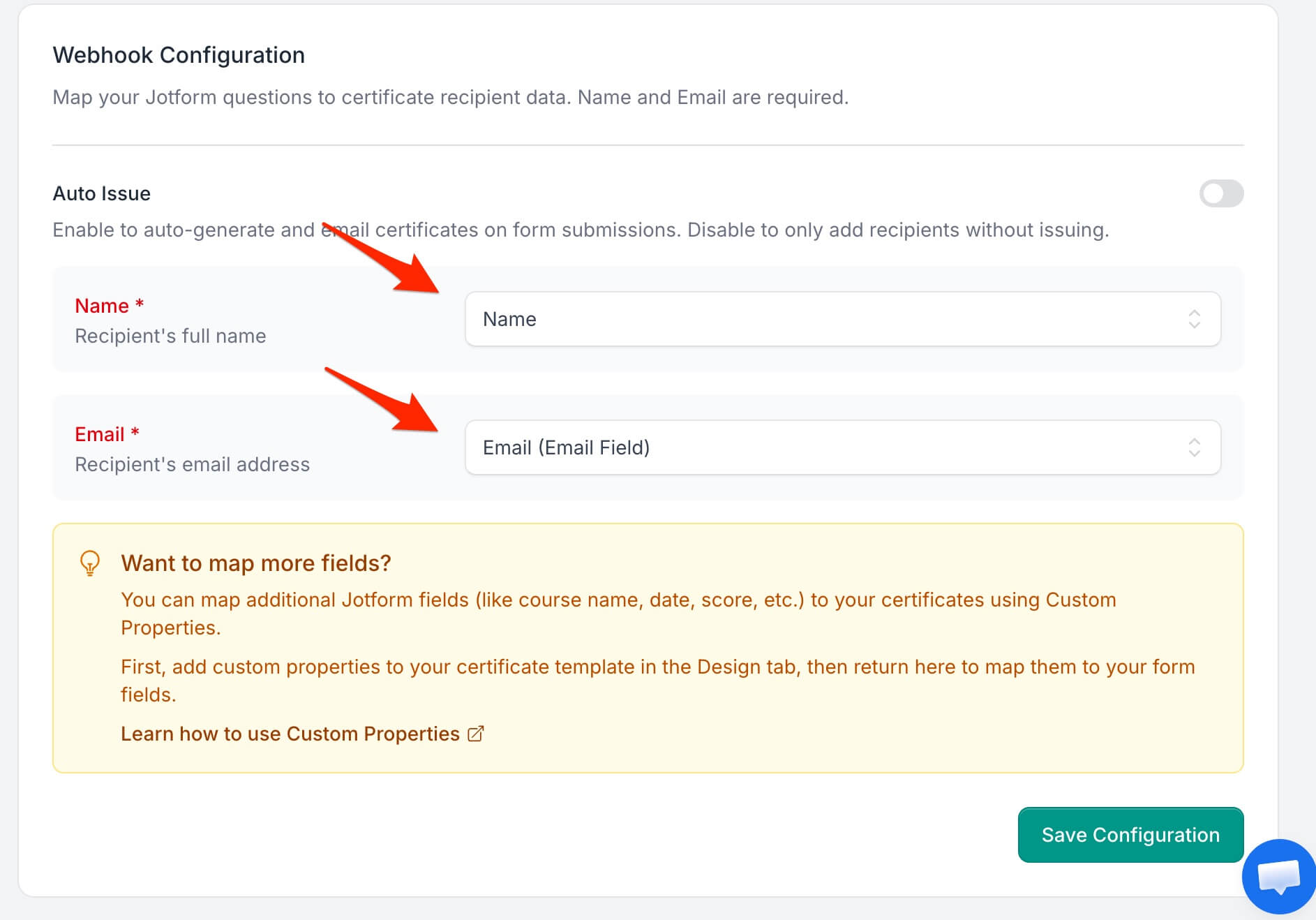Click the Auto Issue label
Viewport: 1316px width, 920px height.
pyautogui.click(x=102, y=193)
